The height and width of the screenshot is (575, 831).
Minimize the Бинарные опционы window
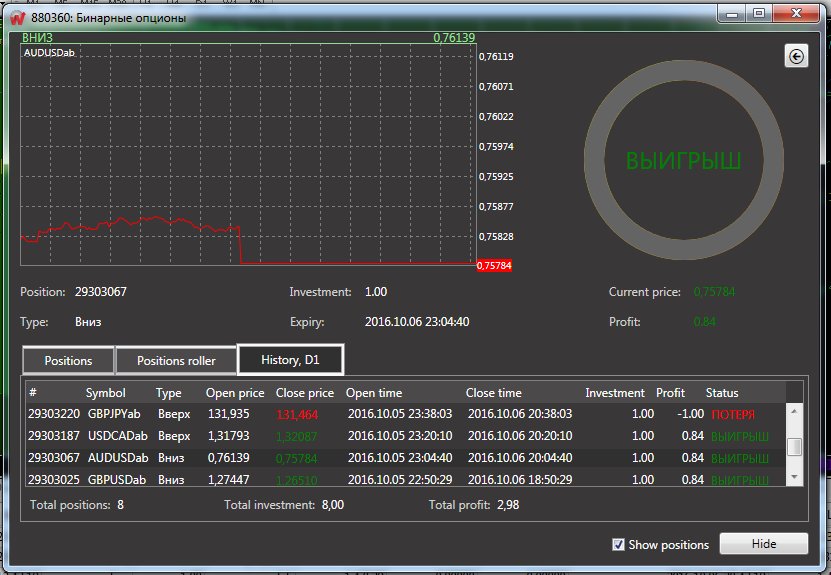(x=732, y=14)
